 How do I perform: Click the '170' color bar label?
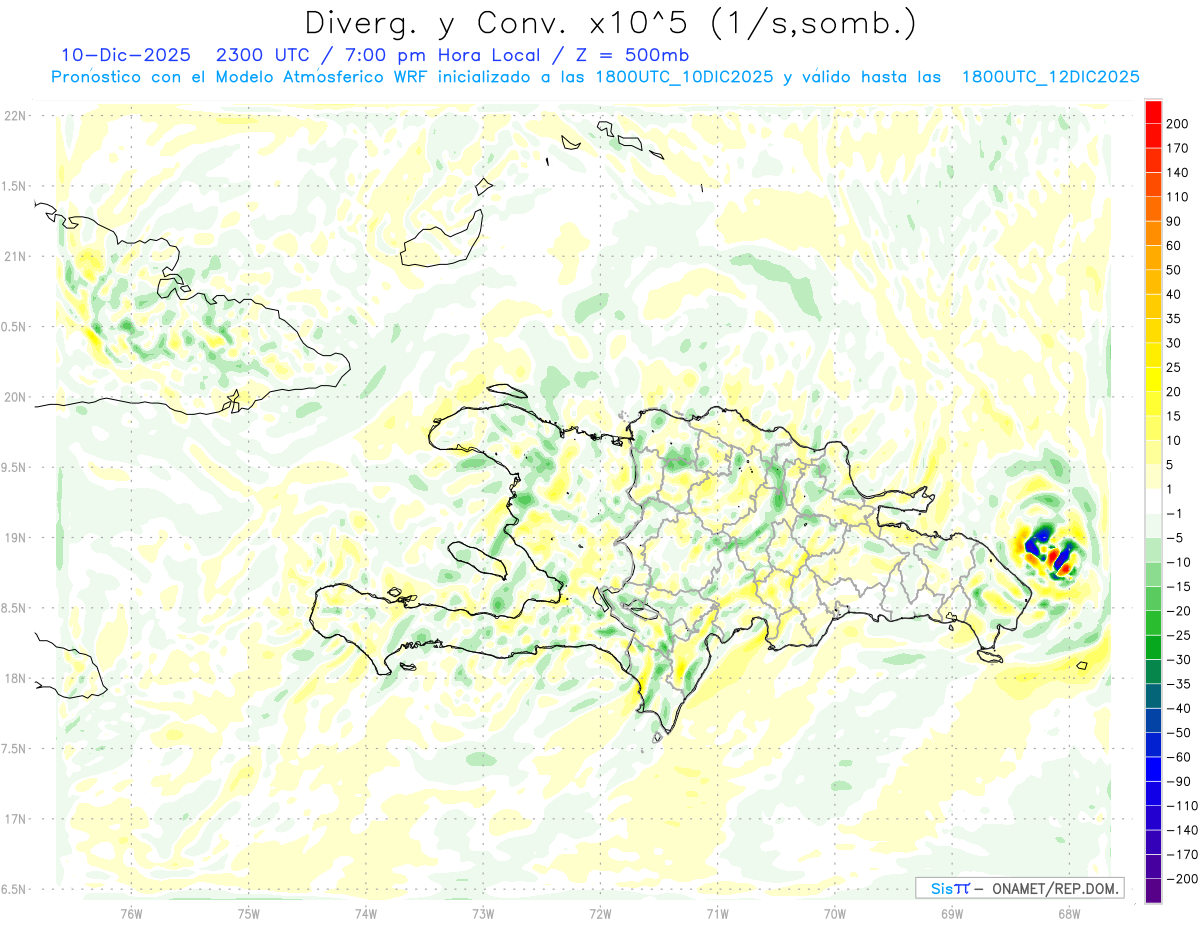(x=1178, y=148)
